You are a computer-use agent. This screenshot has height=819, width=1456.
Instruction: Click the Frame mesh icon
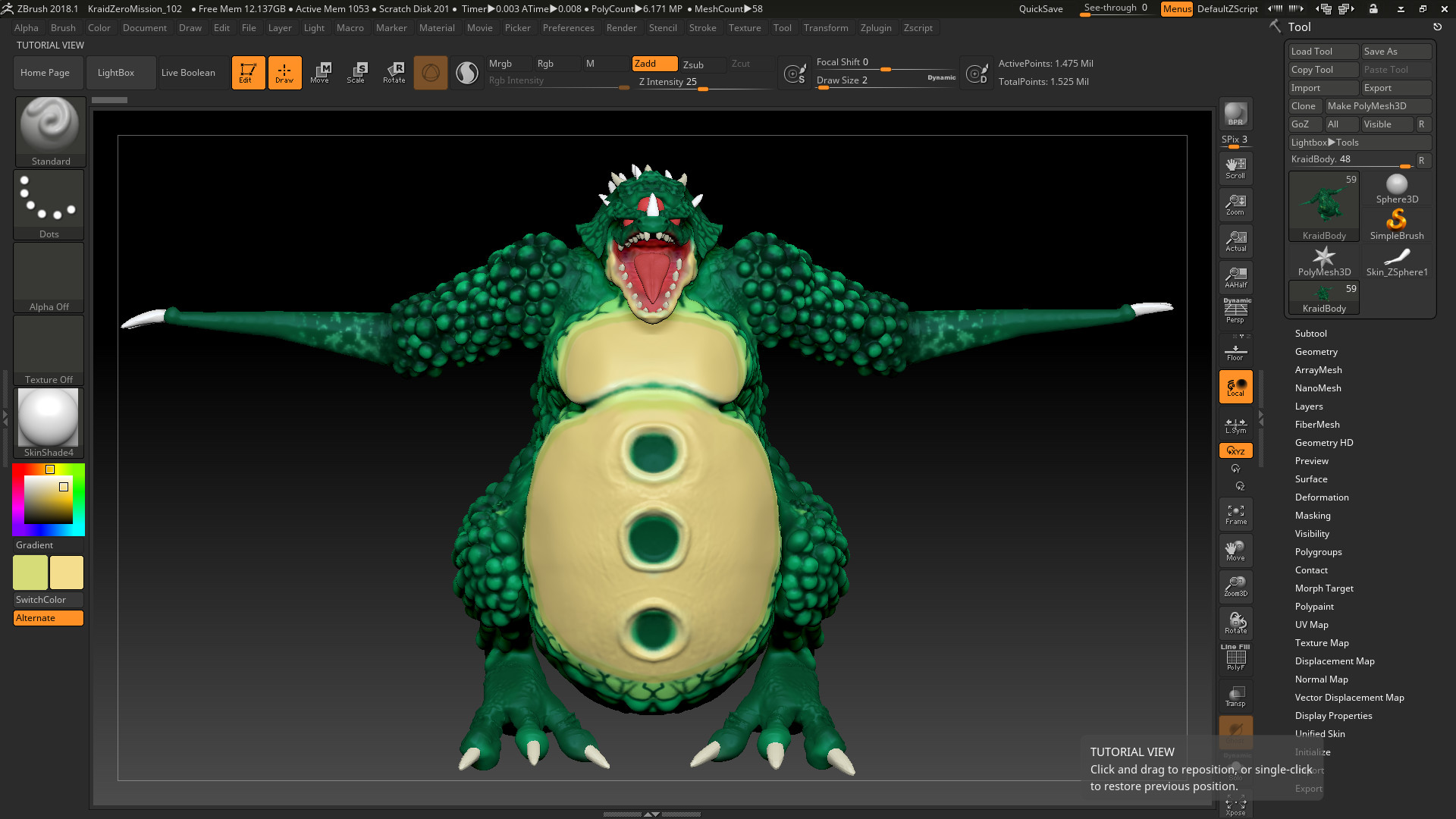[x=1235, y=514]
